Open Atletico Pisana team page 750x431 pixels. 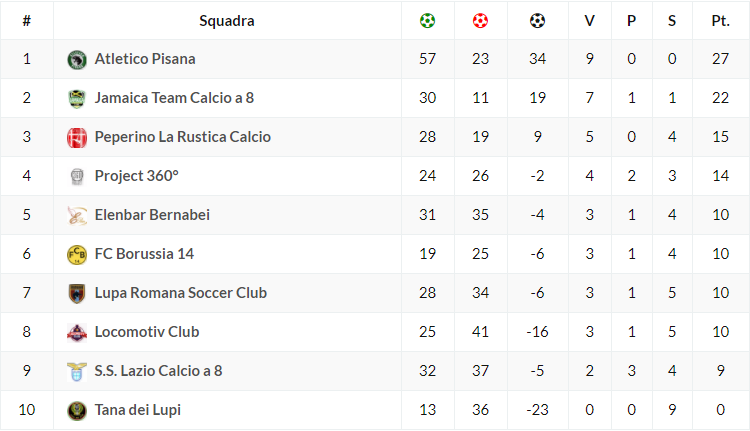145,59
